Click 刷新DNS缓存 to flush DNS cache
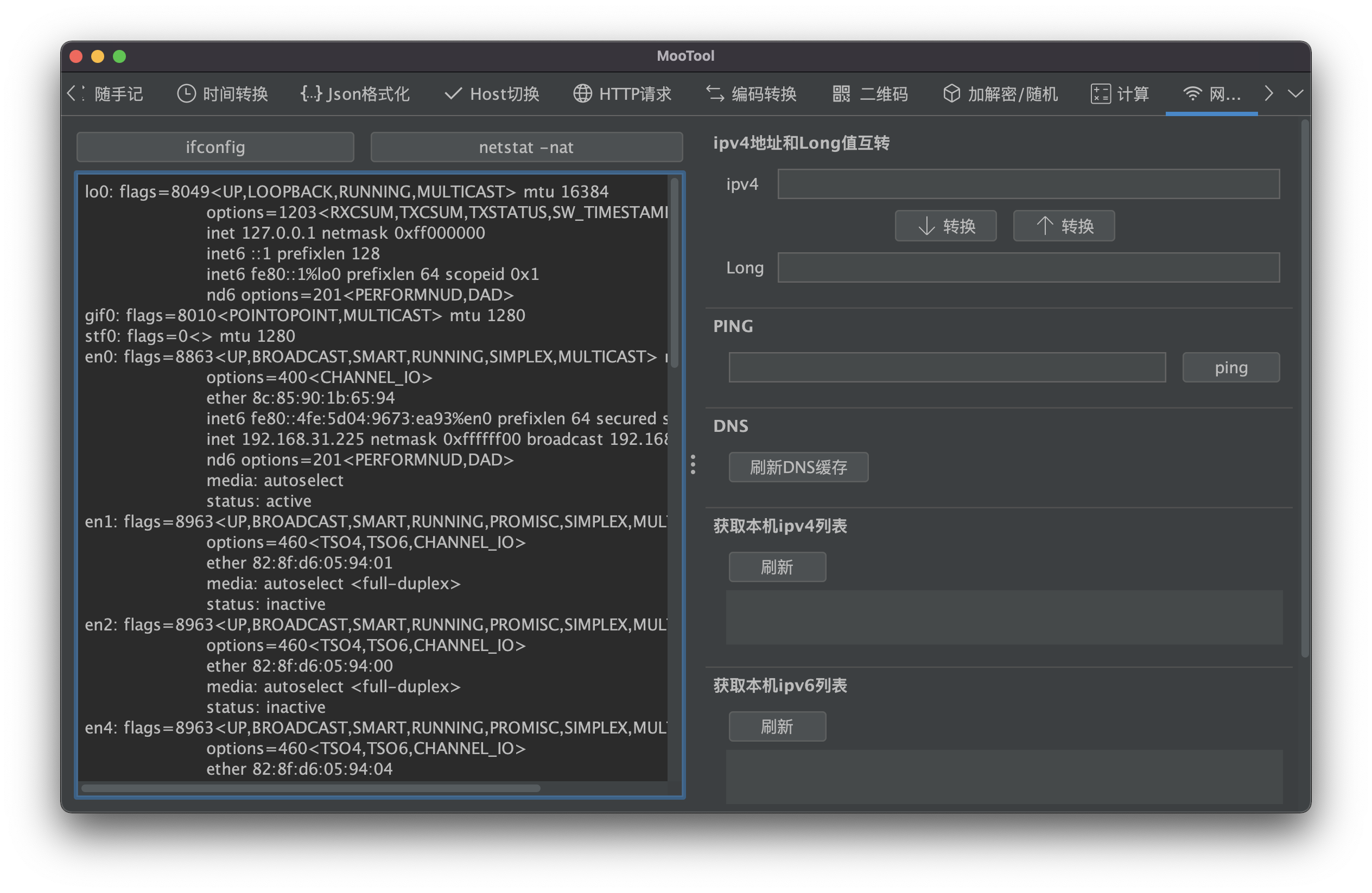 click(798, 467)
